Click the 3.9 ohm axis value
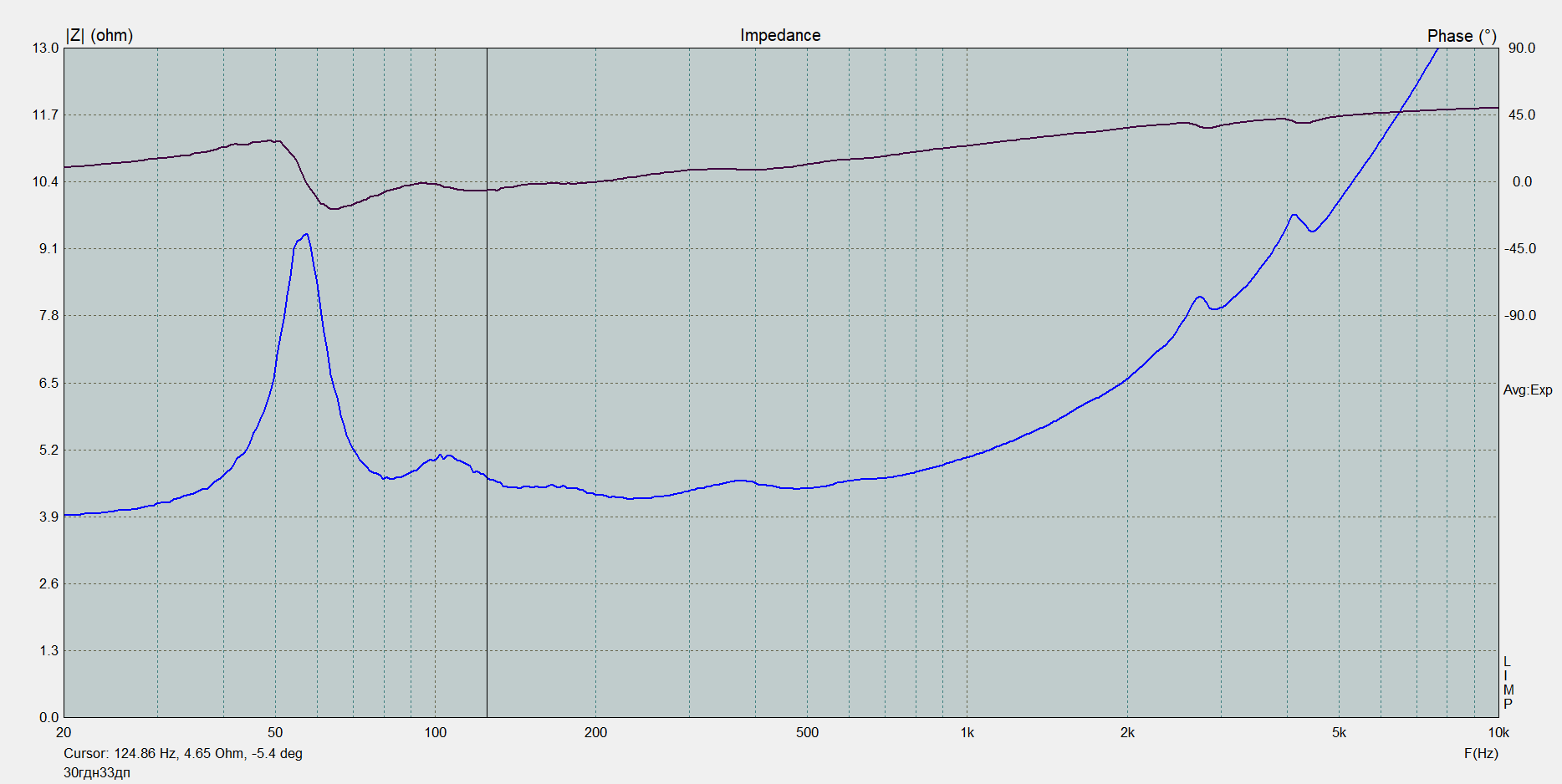The height and width of the screenshot is (784, 1562). coord(48,517)
